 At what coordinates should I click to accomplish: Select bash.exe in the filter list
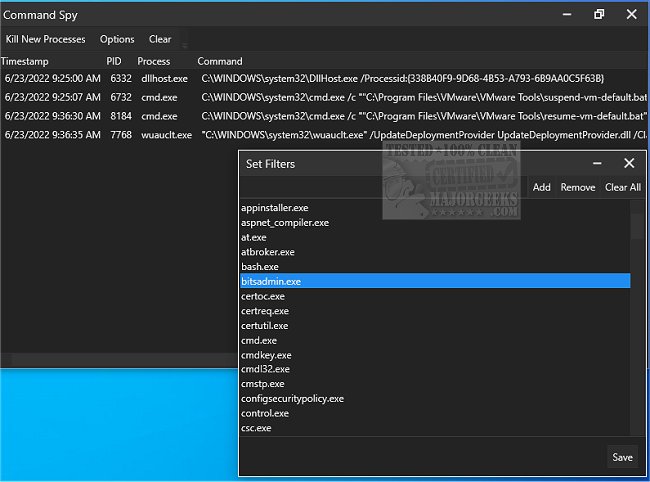435,266
